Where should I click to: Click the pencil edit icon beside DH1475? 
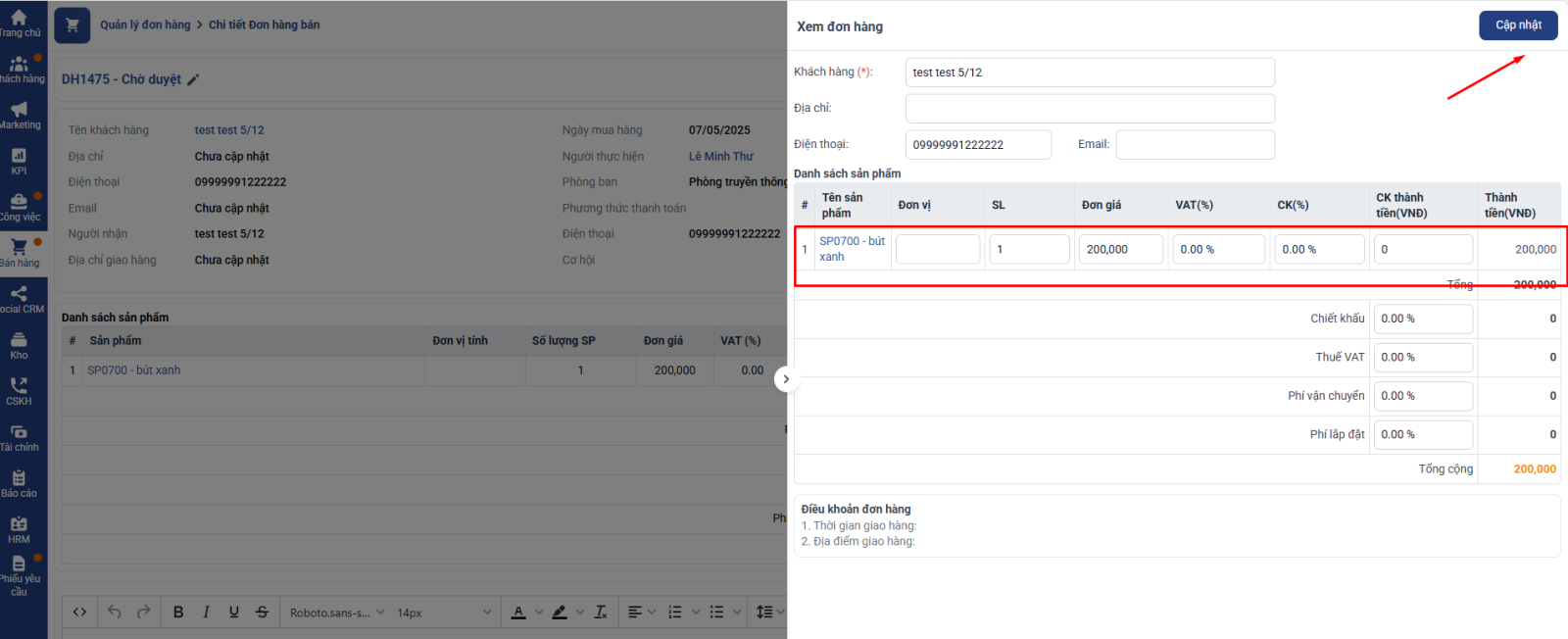point(193,80)
